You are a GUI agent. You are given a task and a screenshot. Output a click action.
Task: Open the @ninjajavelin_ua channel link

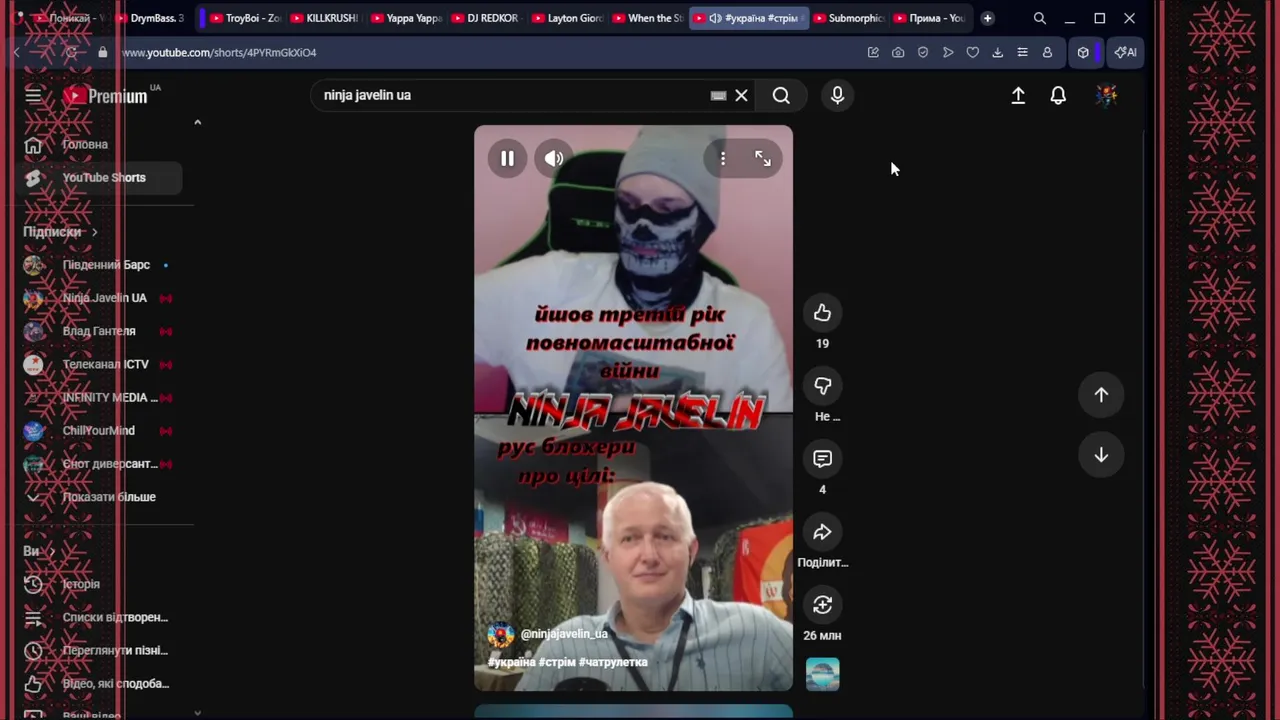point(564,634)
